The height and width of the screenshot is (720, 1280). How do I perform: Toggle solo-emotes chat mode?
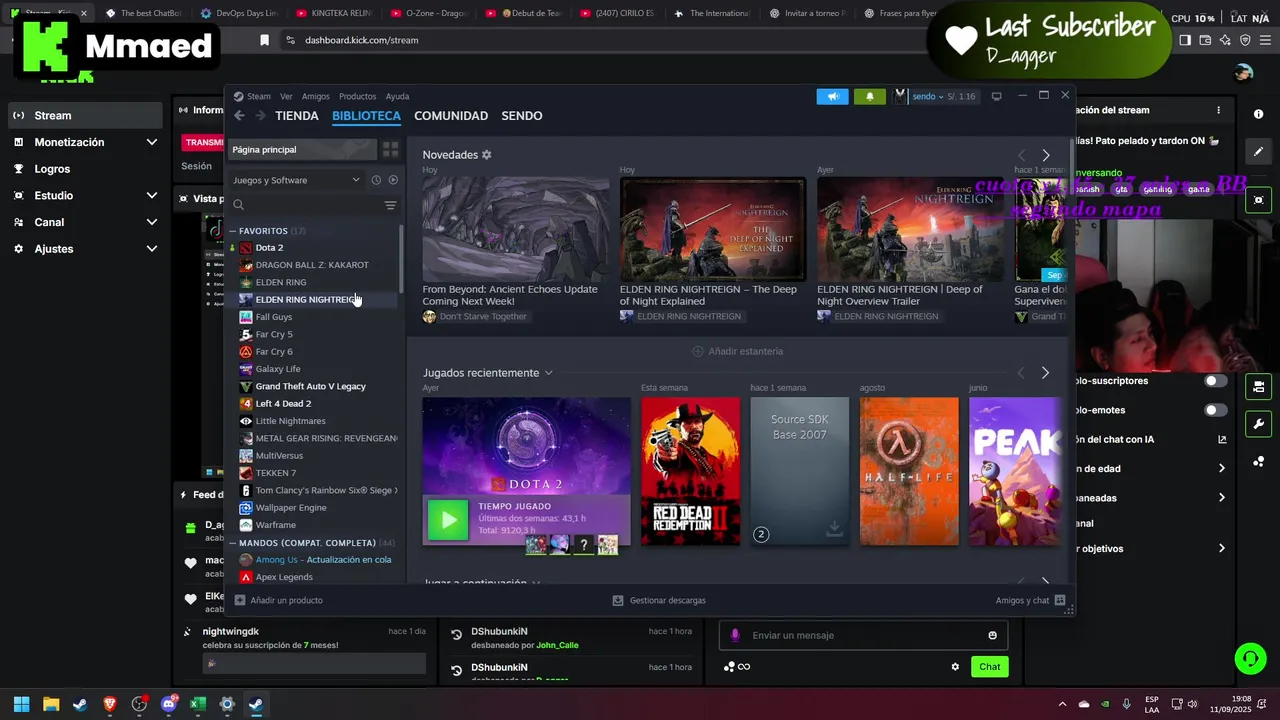coord(1215,410)
